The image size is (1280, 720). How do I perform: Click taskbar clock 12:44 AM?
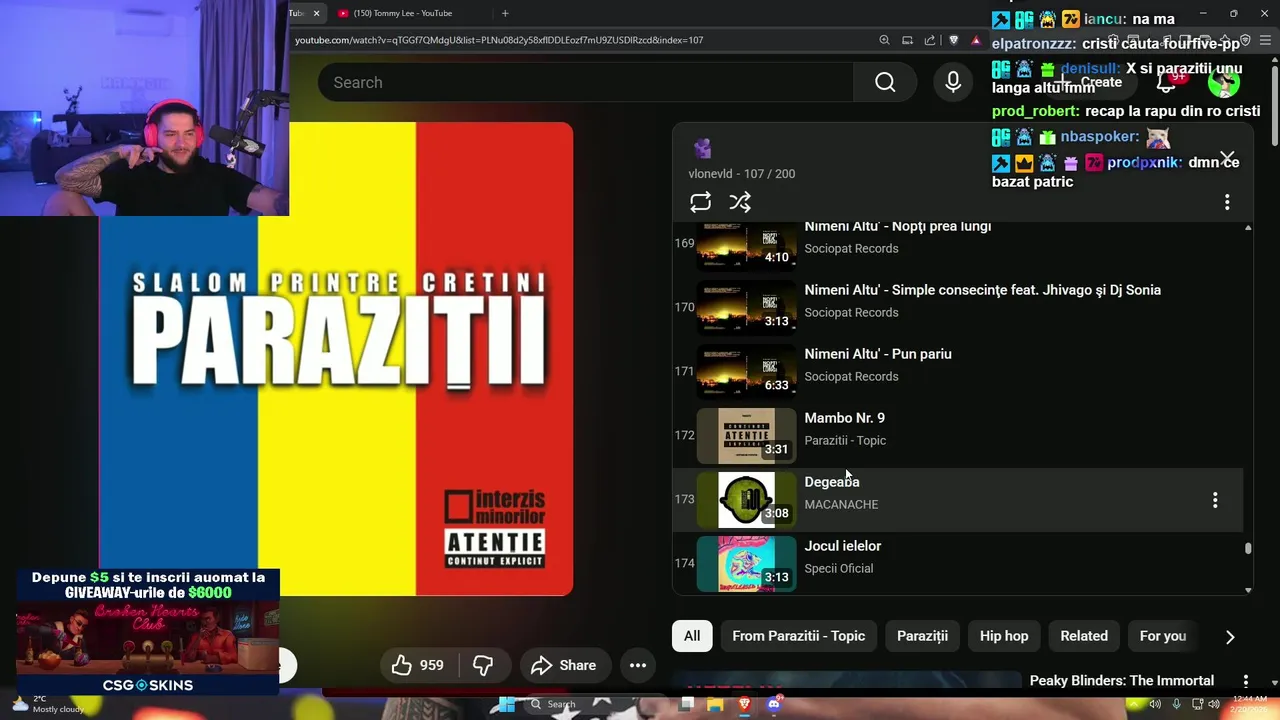click(x=1250, y=704)
